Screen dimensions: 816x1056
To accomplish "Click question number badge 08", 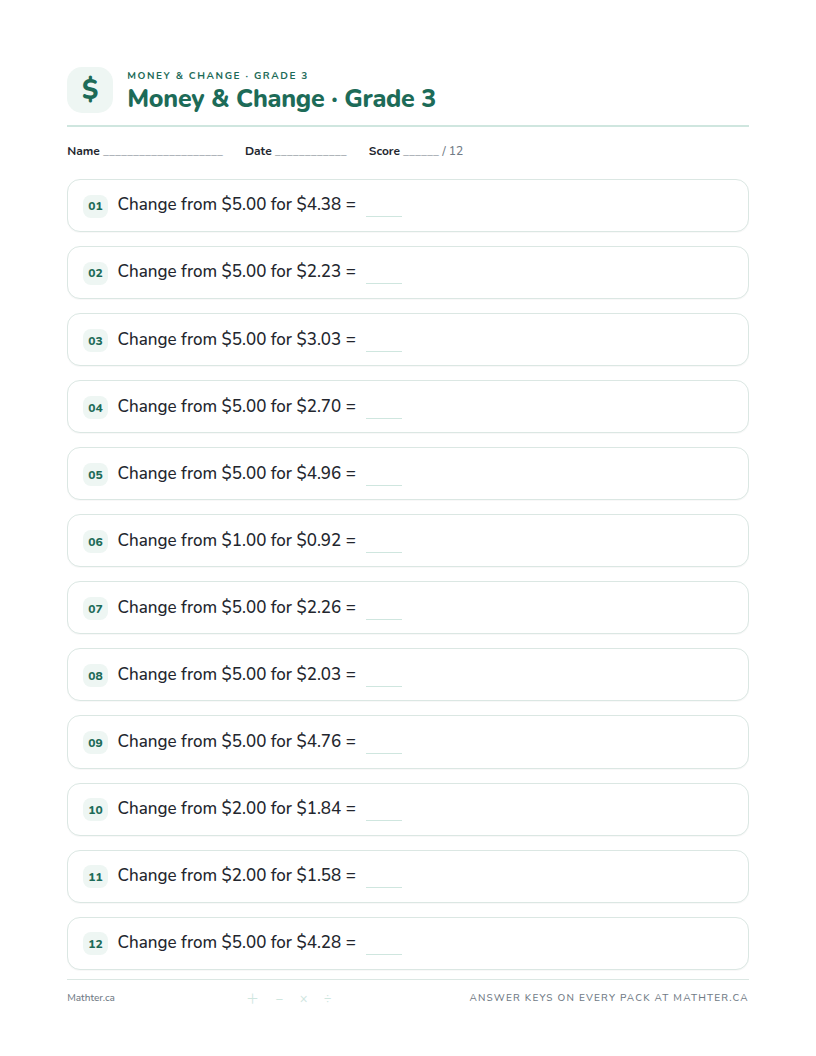I will click(x=96, y=675).
